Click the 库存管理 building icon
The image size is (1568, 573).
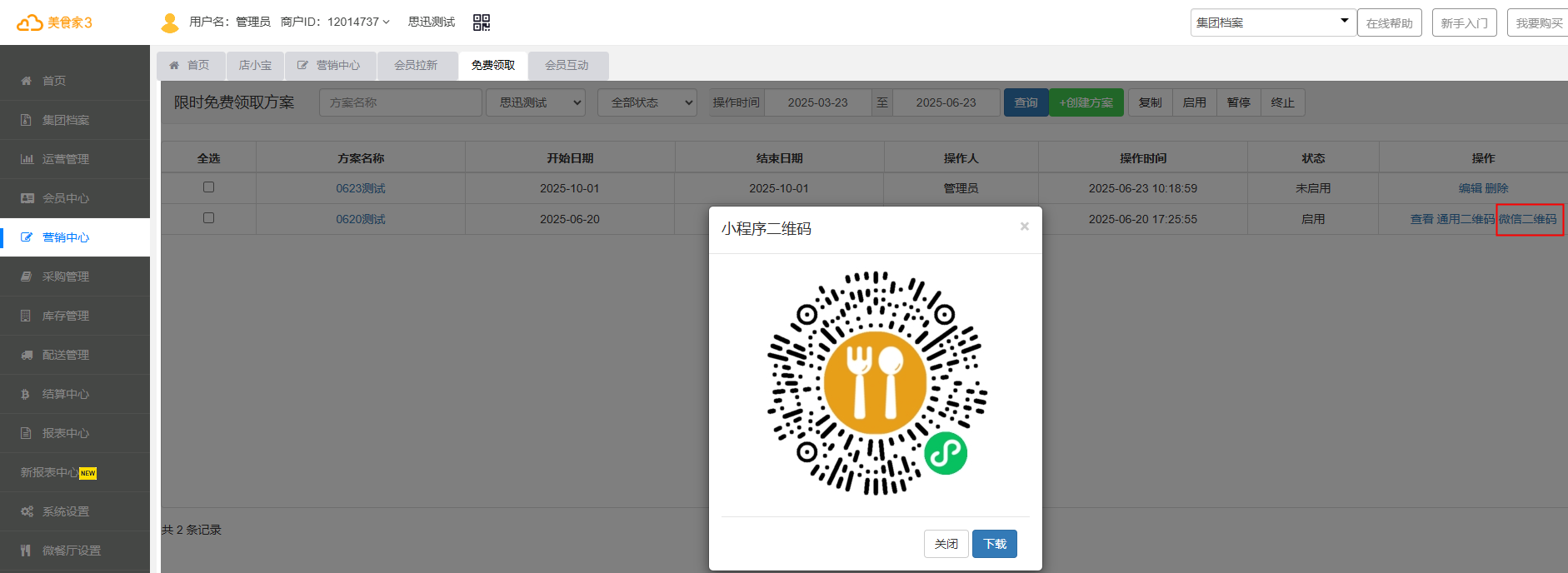coord(26,316)
